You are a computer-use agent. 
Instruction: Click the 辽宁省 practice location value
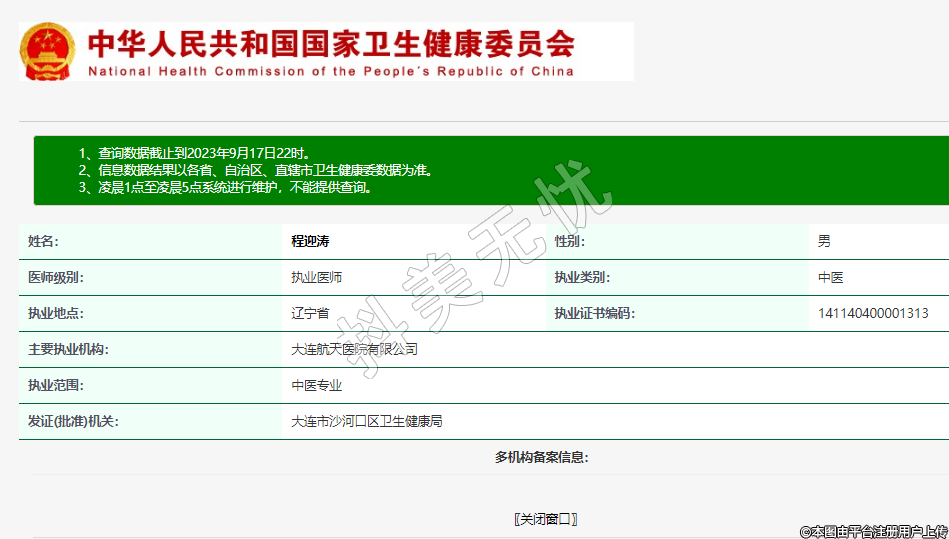pos(310,313)
